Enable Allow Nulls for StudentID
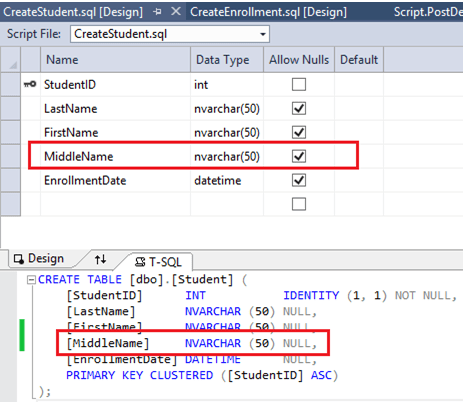 pos(299,84)
